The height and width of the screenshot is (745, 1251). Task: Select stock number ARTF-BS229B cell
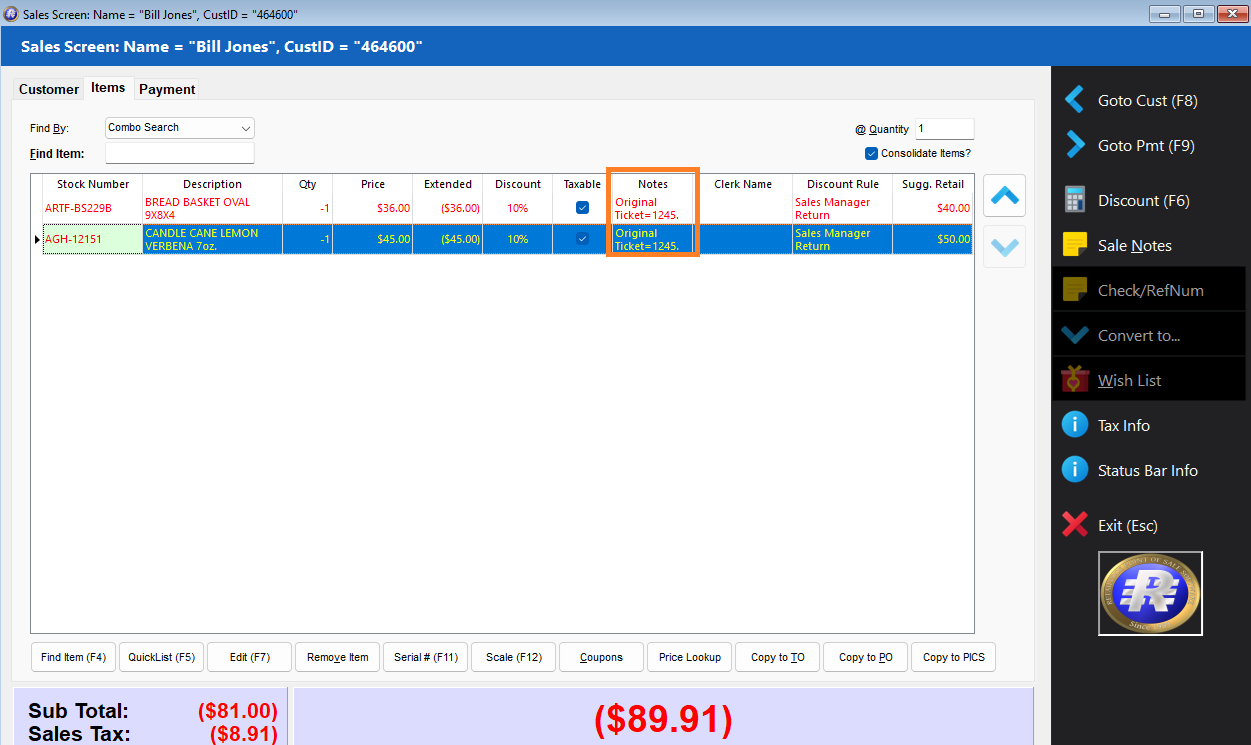coord(93,208)
